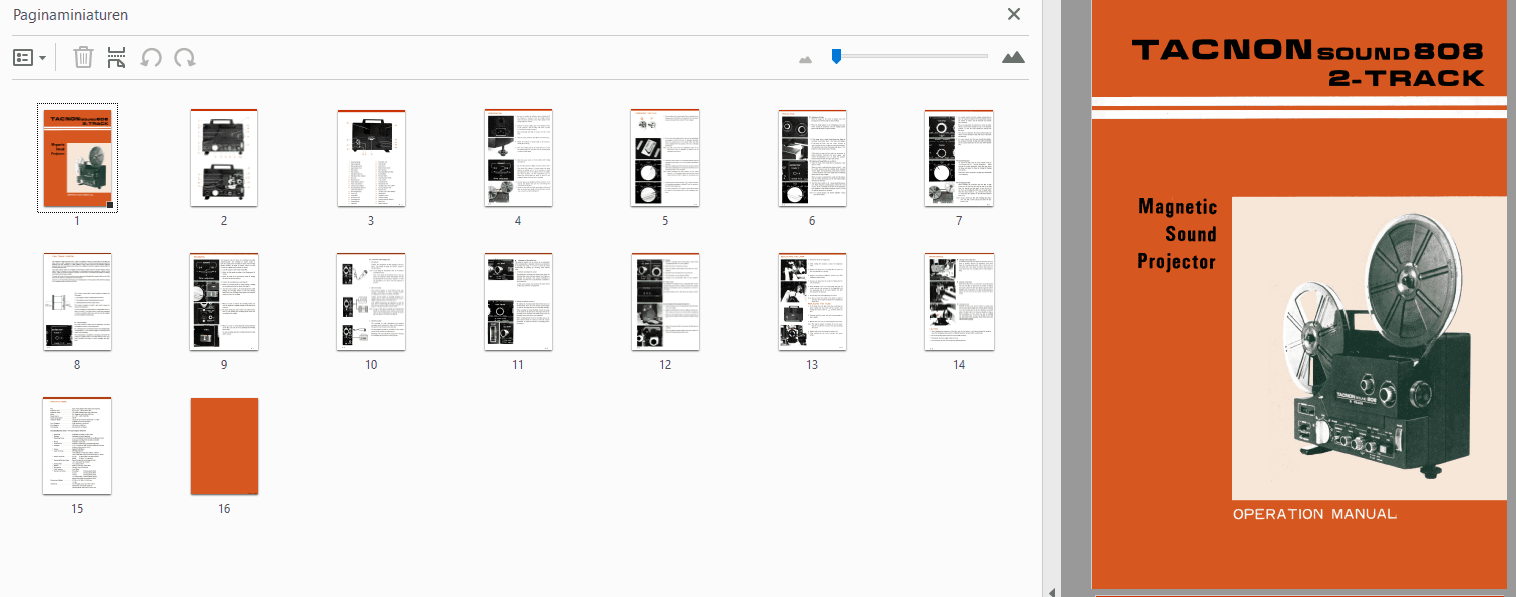Open the page thumbnails options menu
The height and width of the screenshot is (597, 1516).
pos(29,58)
